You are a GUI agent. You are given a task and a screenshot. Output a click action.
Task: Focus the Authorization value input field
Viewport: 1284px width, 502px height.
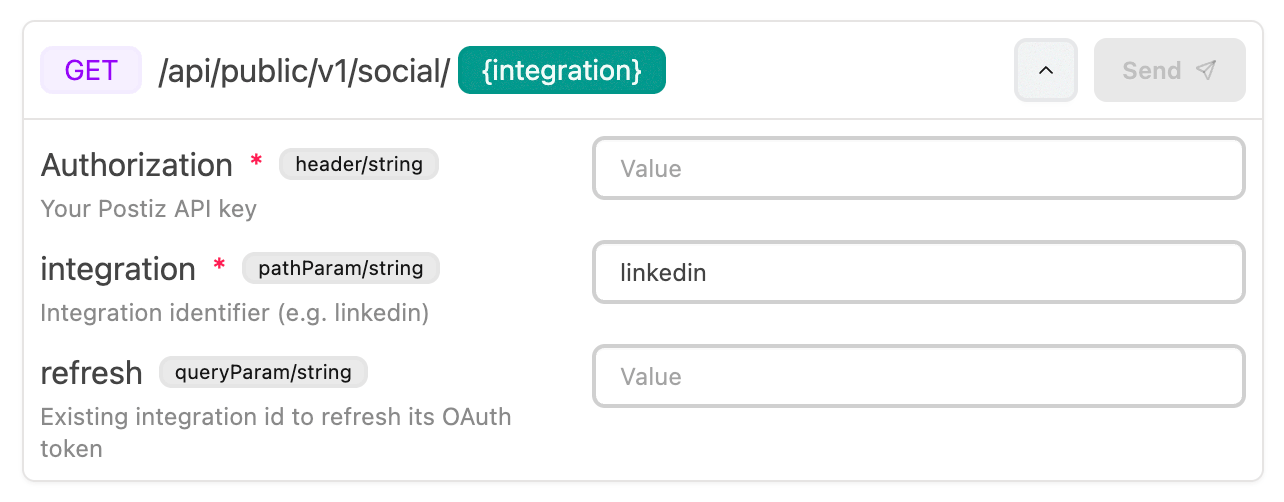(x=918, y=168)
